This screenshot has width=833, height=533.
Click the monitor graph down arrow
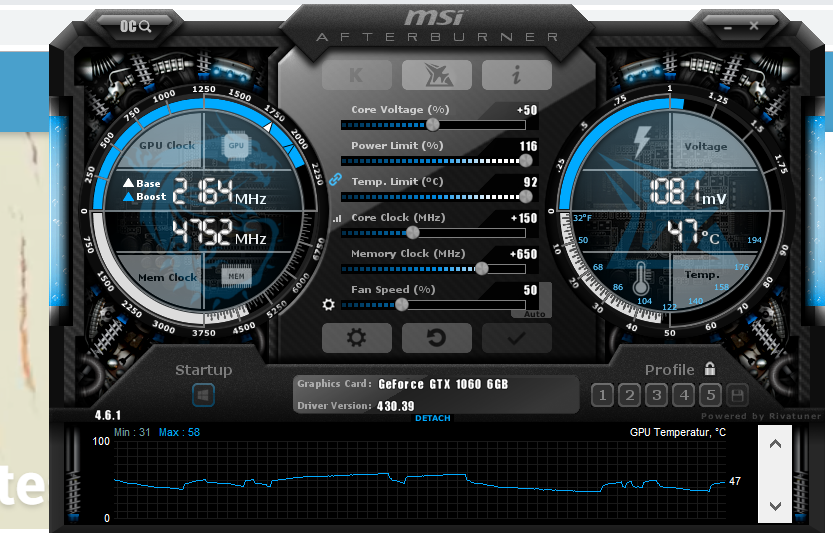pos(775,506)
